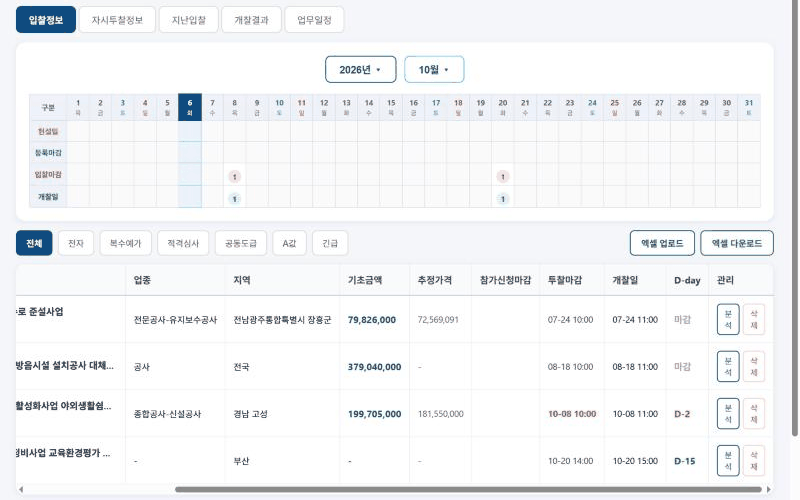This screenshot has height=500, width=800.
Task: Open the 입찰정보 tab
Action: 46,20
